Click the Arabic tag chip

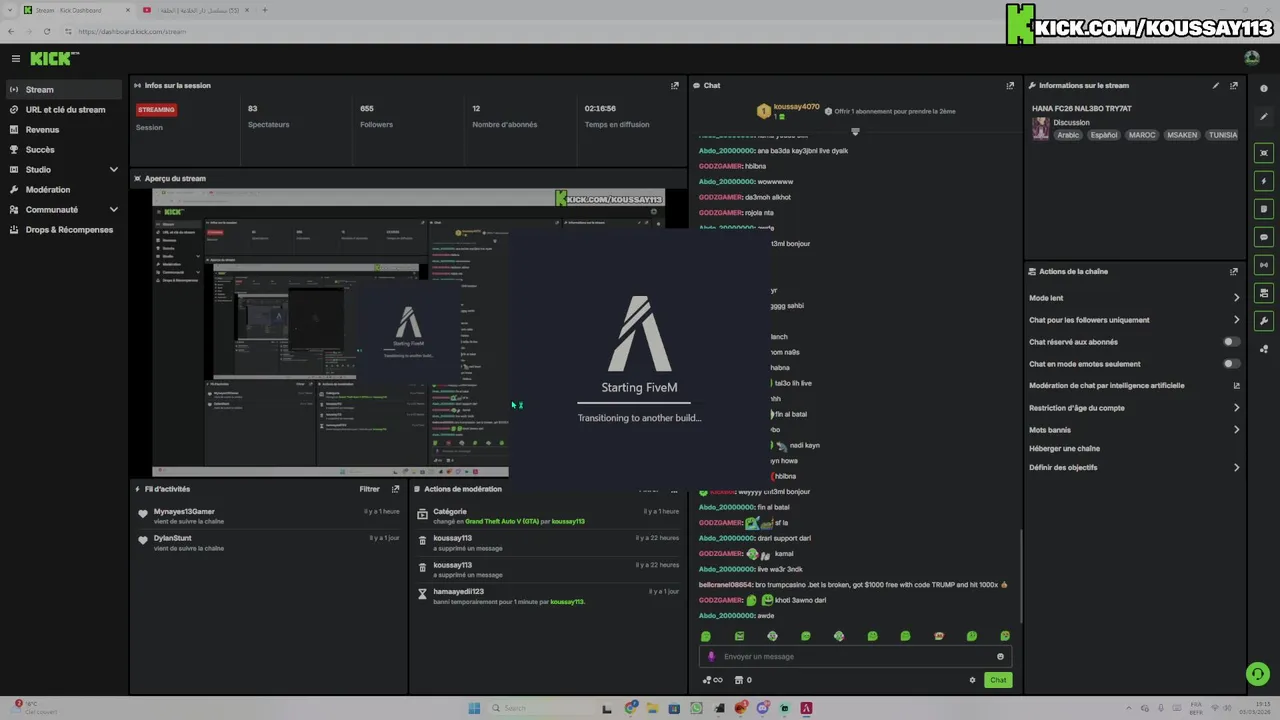(1069, 135)
